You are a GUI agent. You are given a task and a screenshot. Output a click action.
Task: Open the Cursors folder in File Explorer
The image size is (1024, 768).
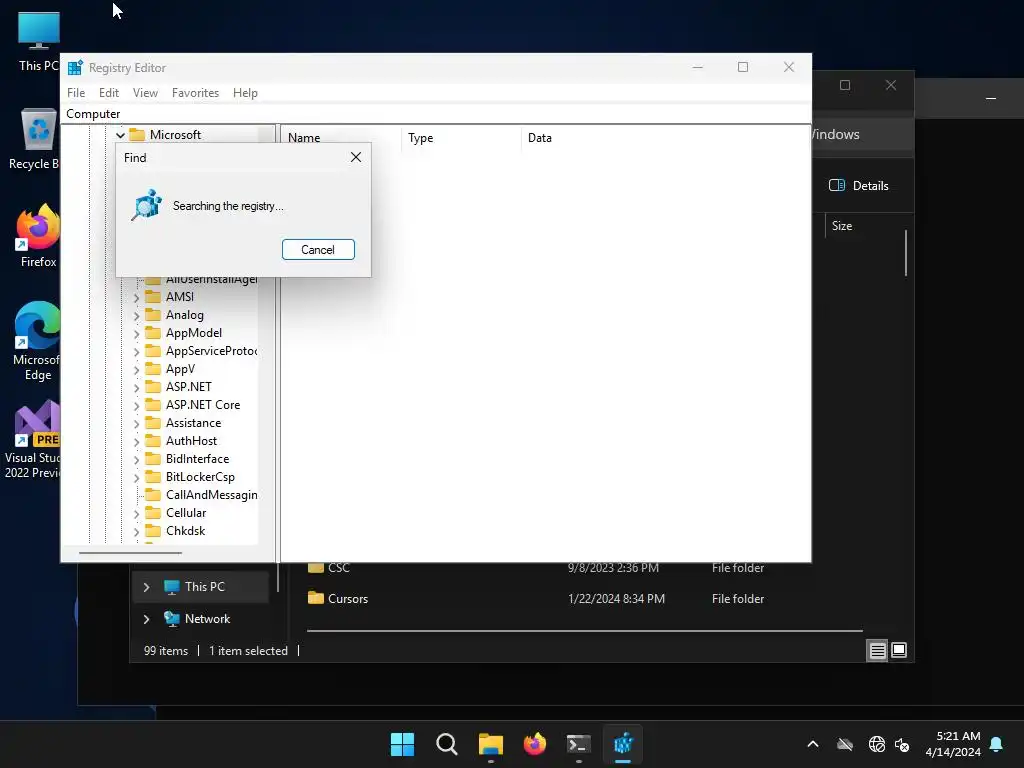348,598
